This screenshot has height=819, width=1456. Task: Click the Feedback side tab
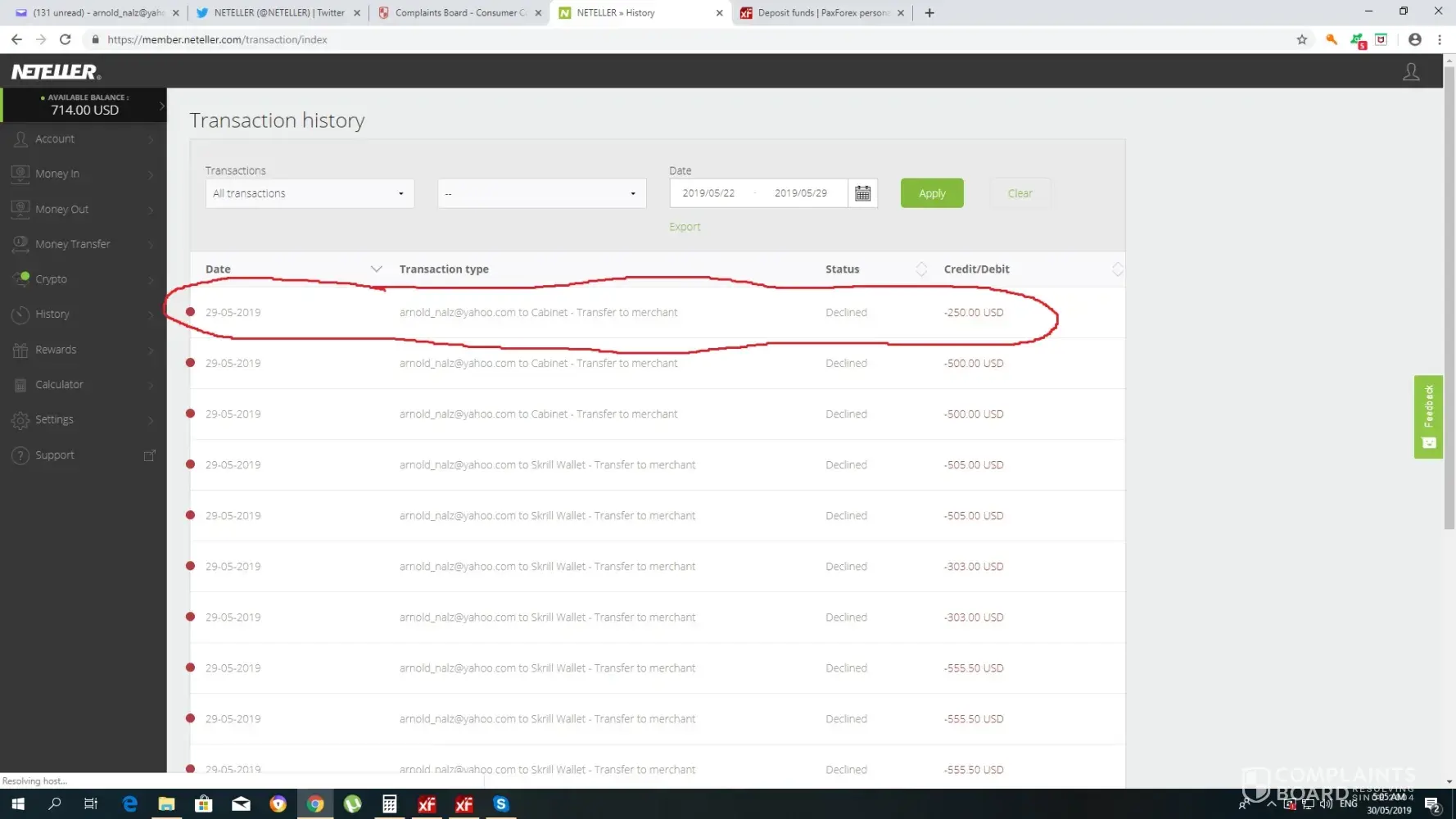(x=1428, y=416)
